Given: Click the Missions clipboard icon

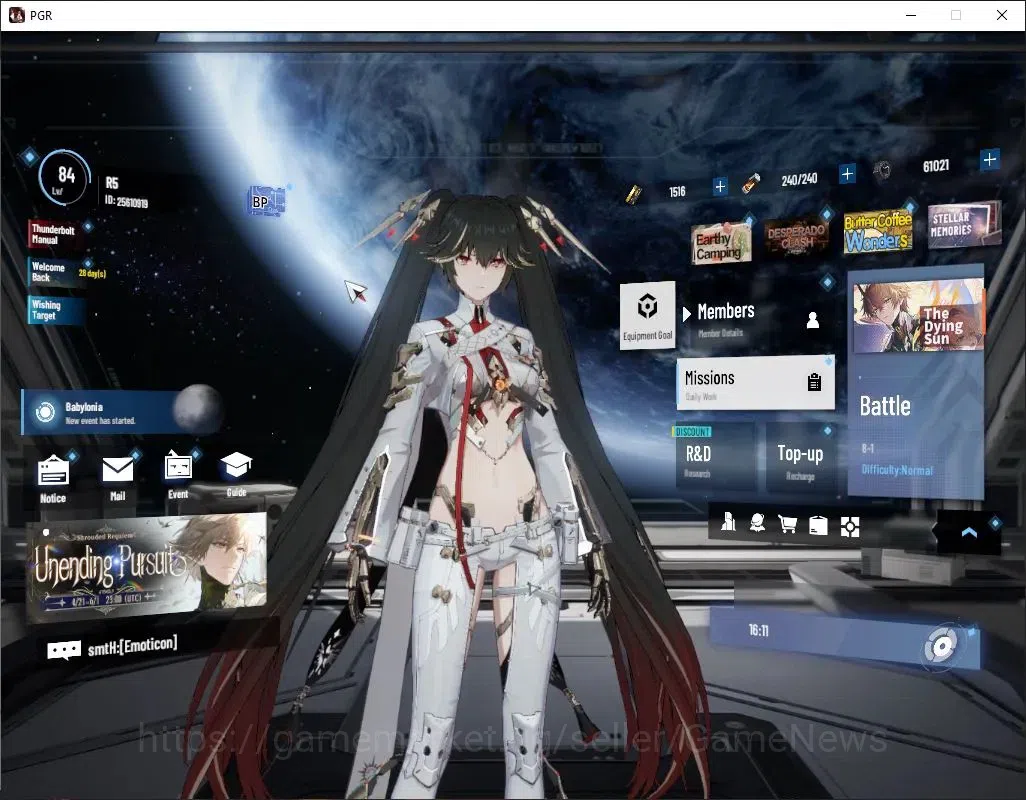Looking at the screenshot, I should [814, 381].
